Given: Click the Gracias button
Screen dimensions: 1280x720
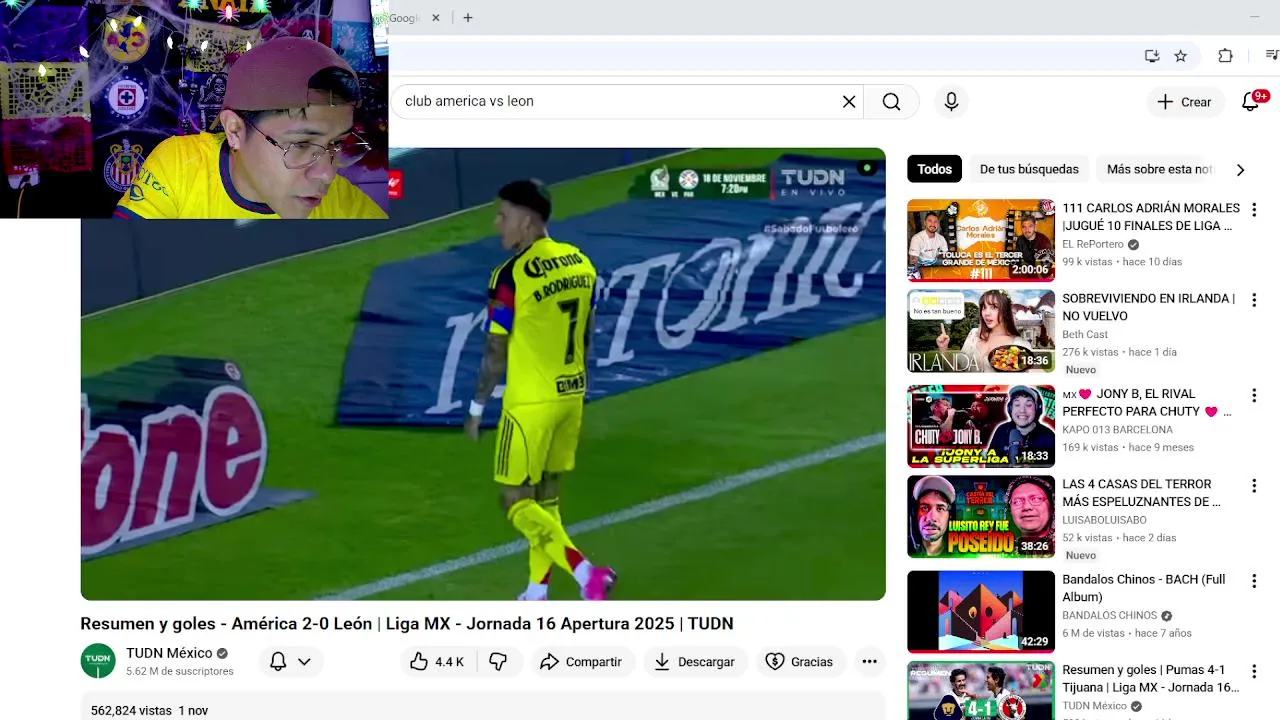Looking at the screenshot, I should coord(799,662).
